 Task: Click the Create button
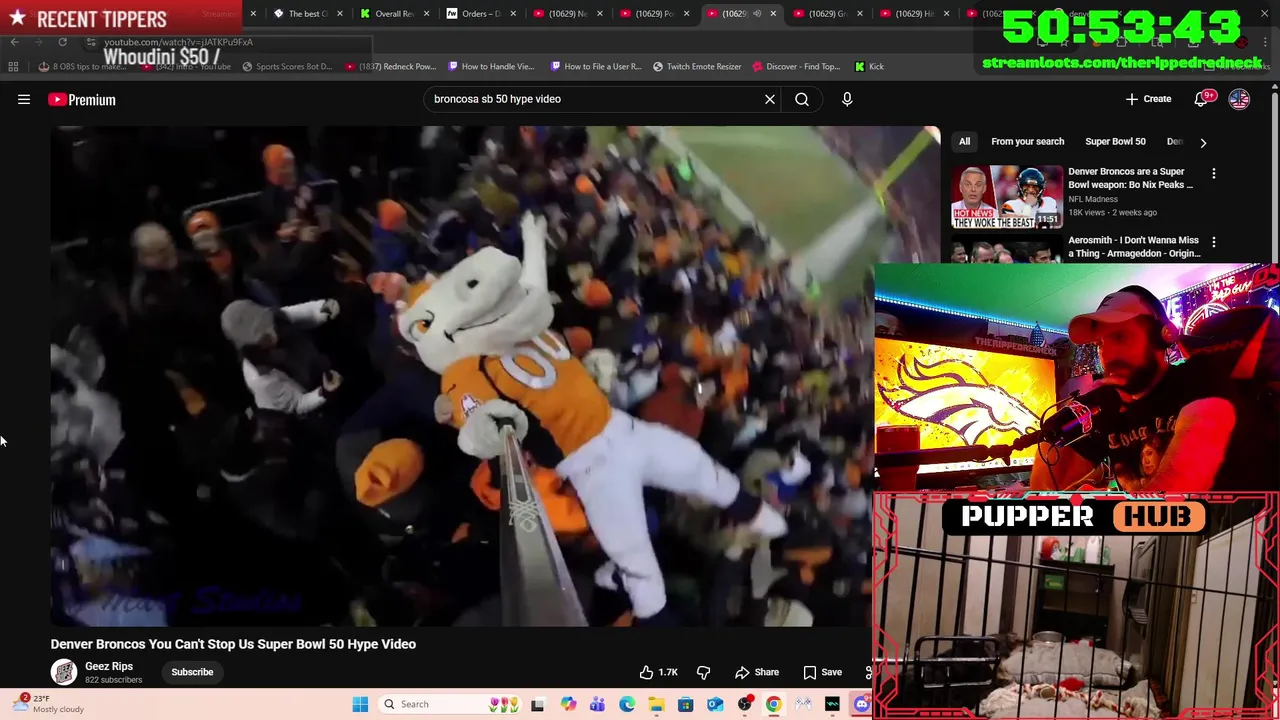(1148, 99)
